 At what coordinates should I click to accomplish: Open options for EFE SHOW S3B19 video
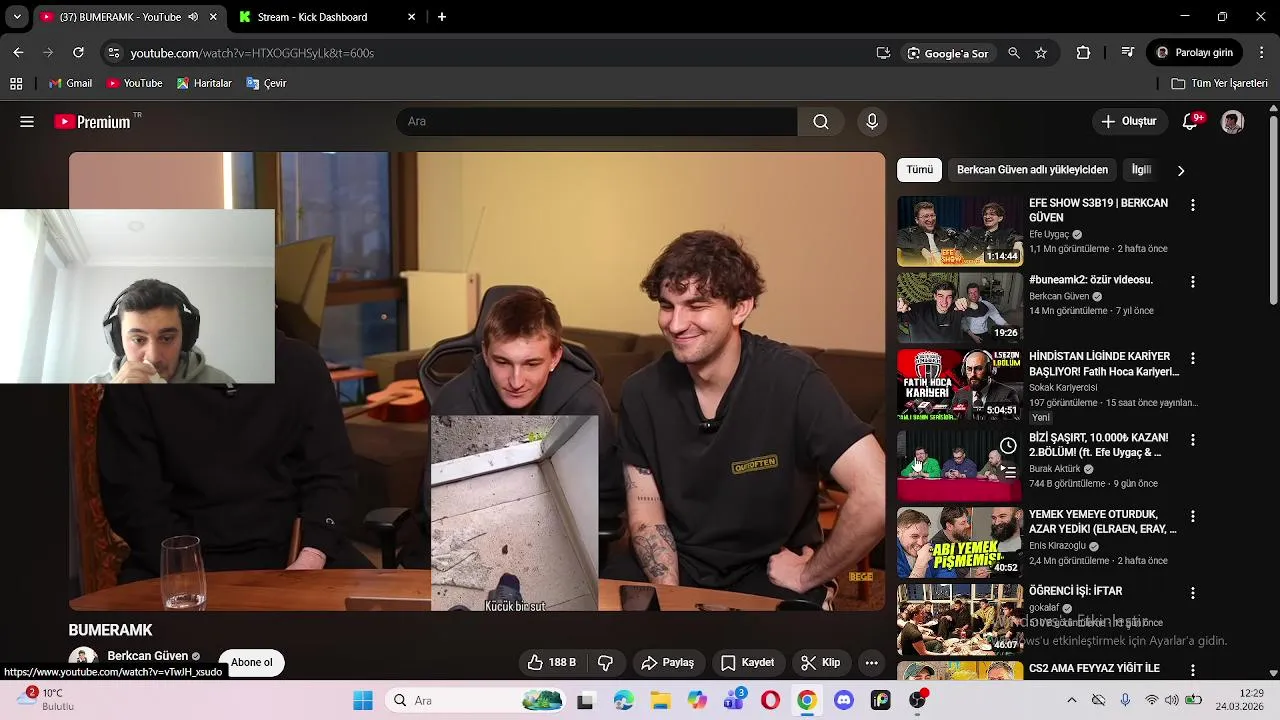pyautogui.click(x=1192, y=205)
